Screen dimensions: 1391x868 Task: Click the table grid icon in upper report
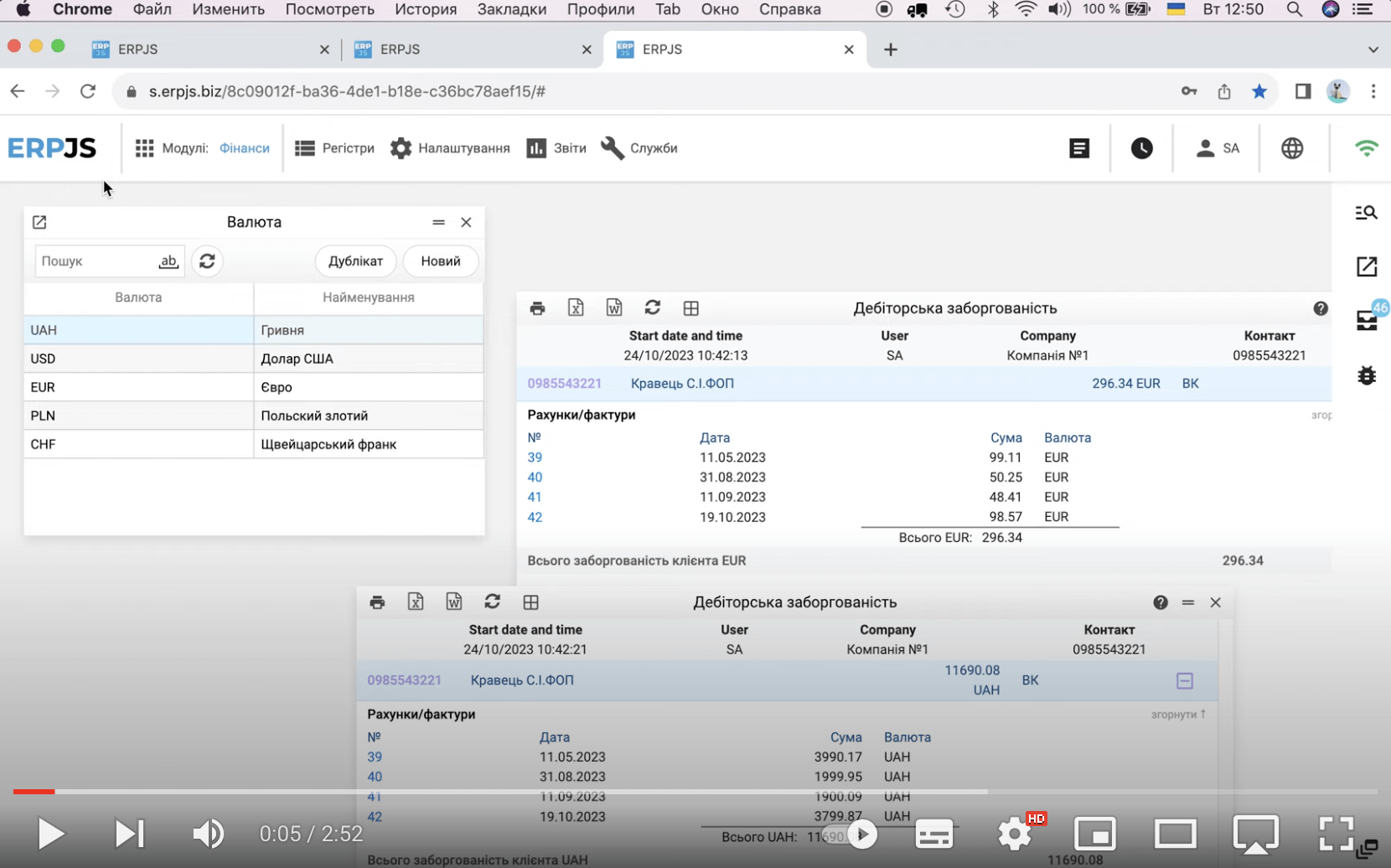(691, 308)
